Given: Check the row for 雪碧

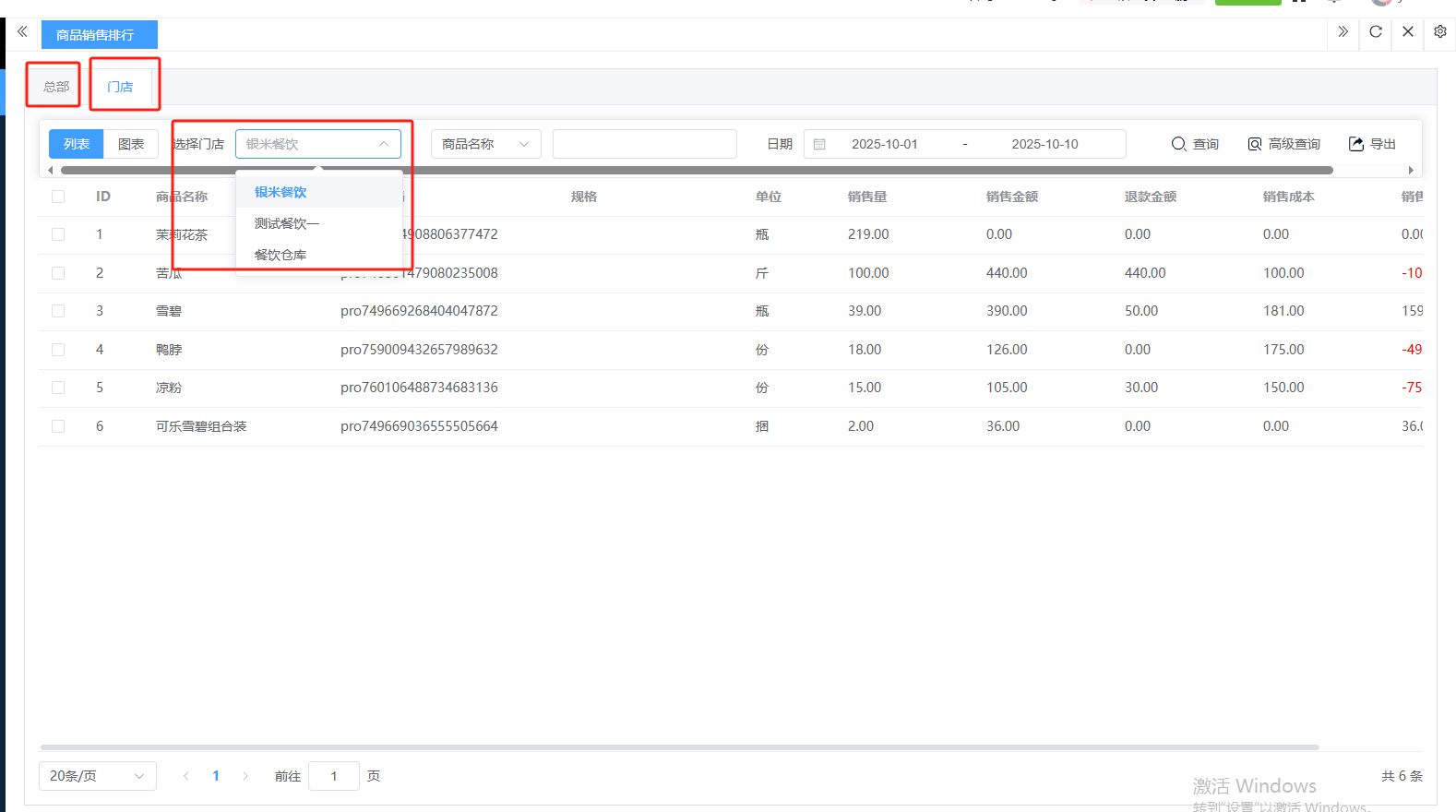Looking at the screenshot, I should coord(58,311).
